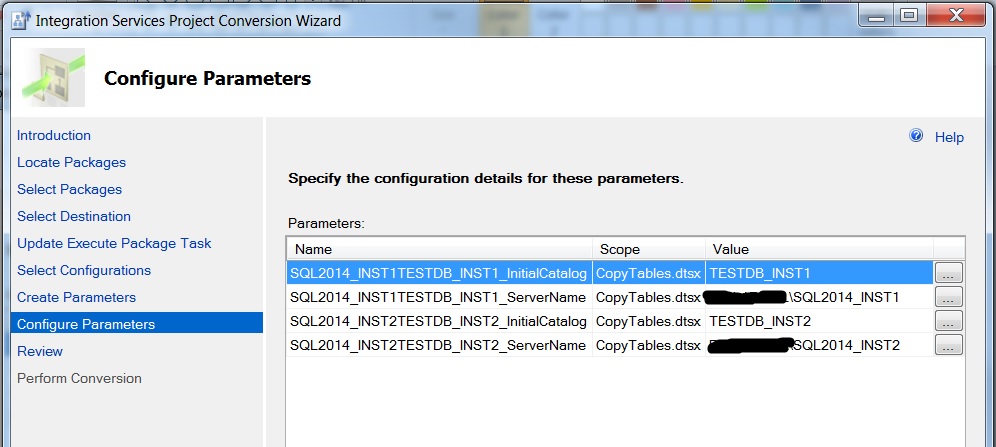Click the Help link text
This screenshot has width=996, height=447.
(x=949, y=137)
